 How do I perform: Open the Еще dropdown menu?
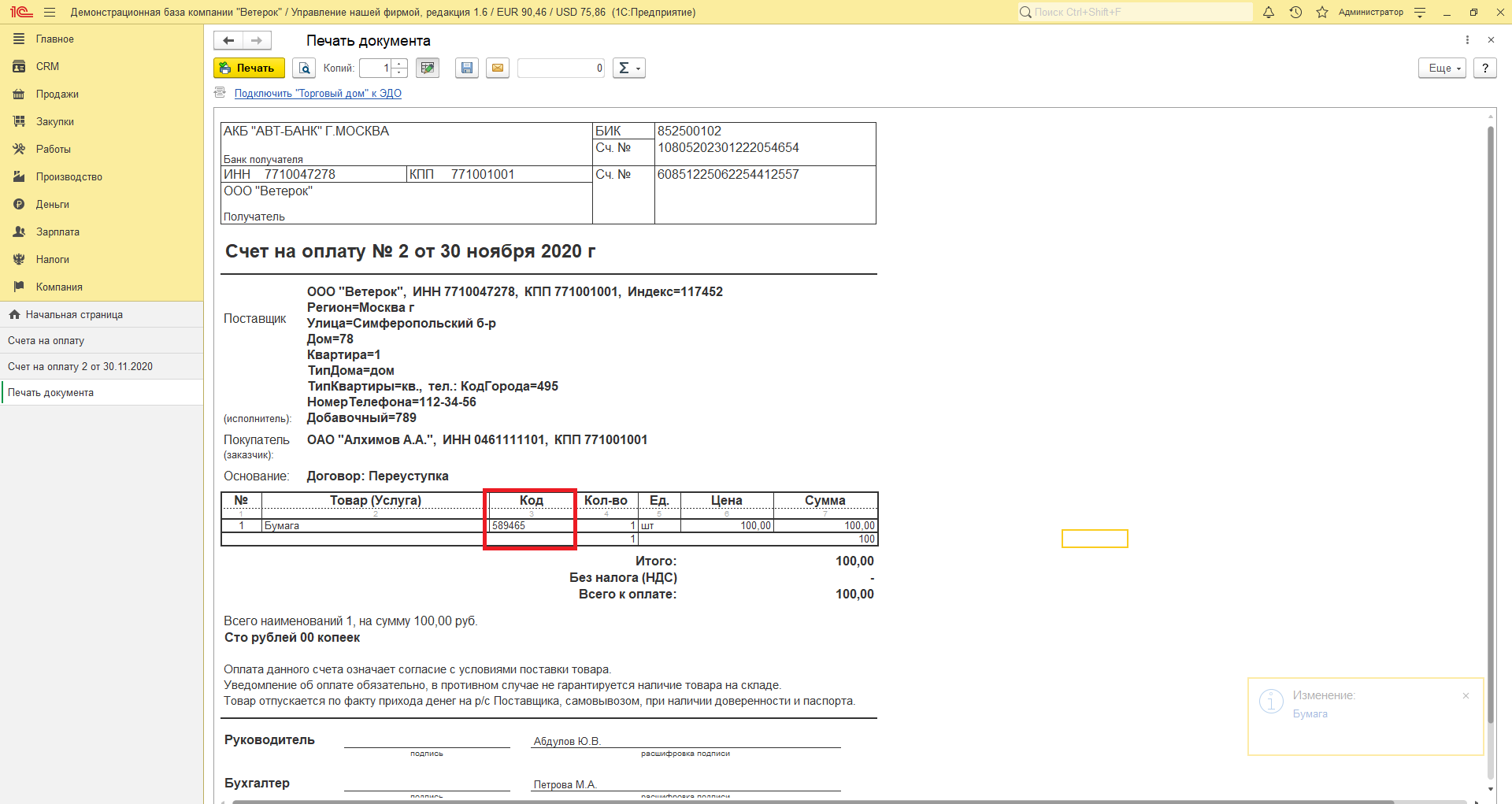pos(1442,69)
